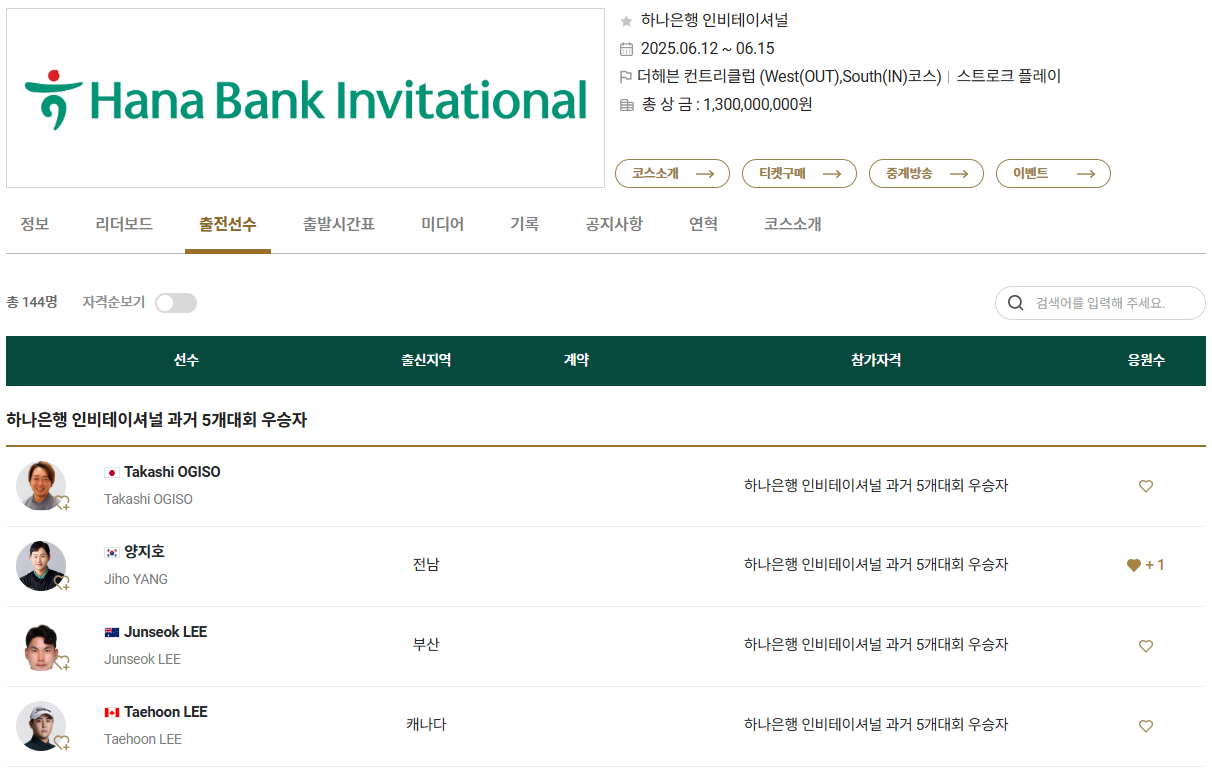Like Takashi OGISO with heart icon
The image size is (1212, 773).
(x=1146, y=486)
